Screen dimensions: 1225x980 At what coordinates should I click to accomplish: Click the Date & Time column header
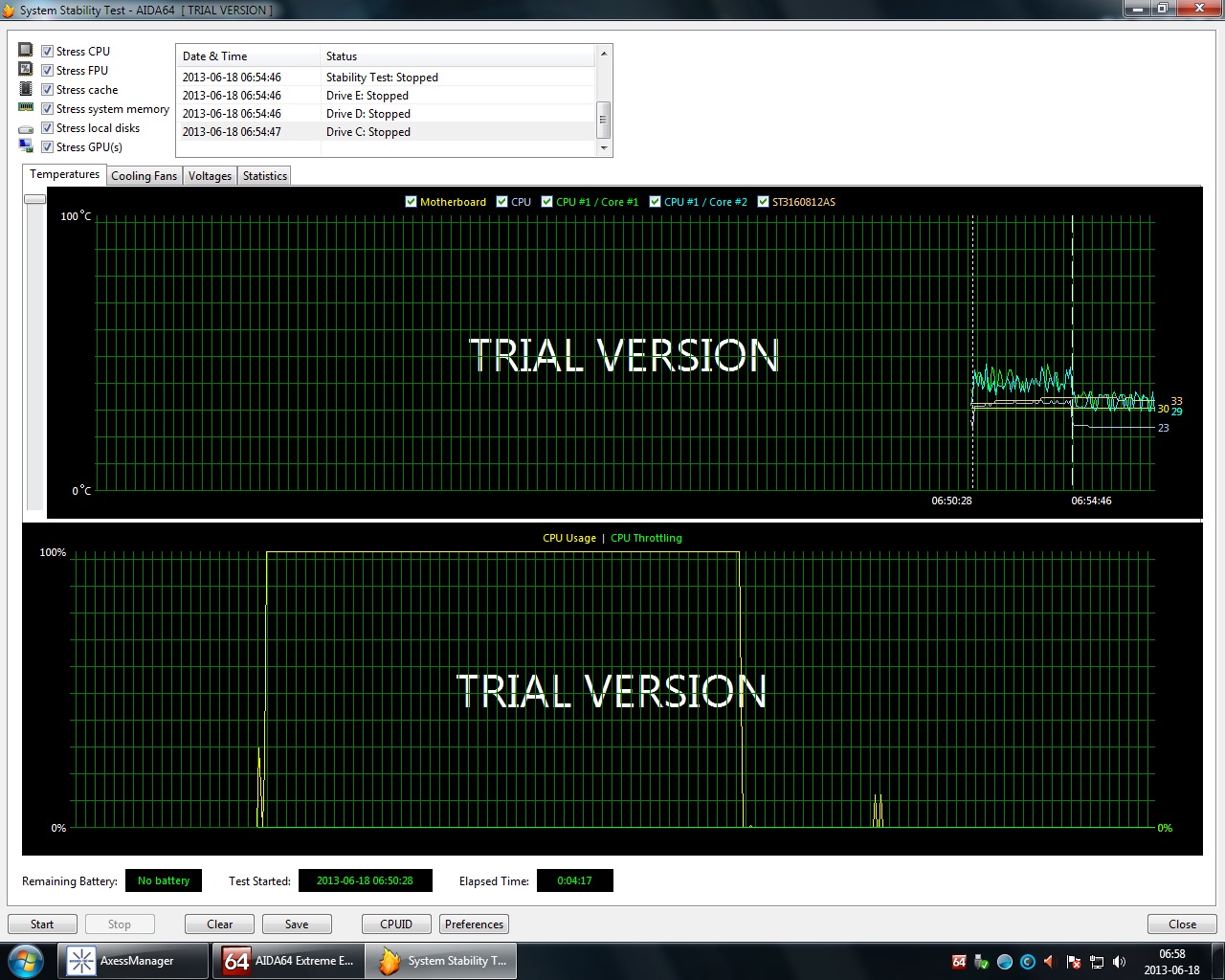pos(248,56)
